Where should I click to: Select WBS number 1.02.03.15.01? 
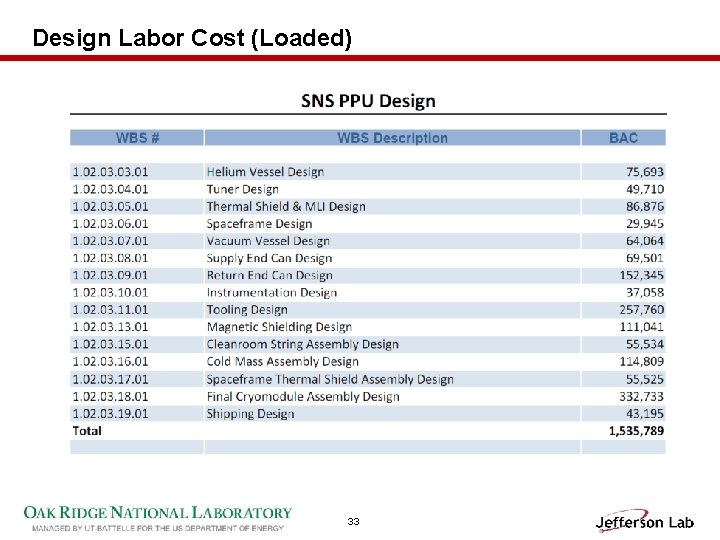click(x=111, y=344)
